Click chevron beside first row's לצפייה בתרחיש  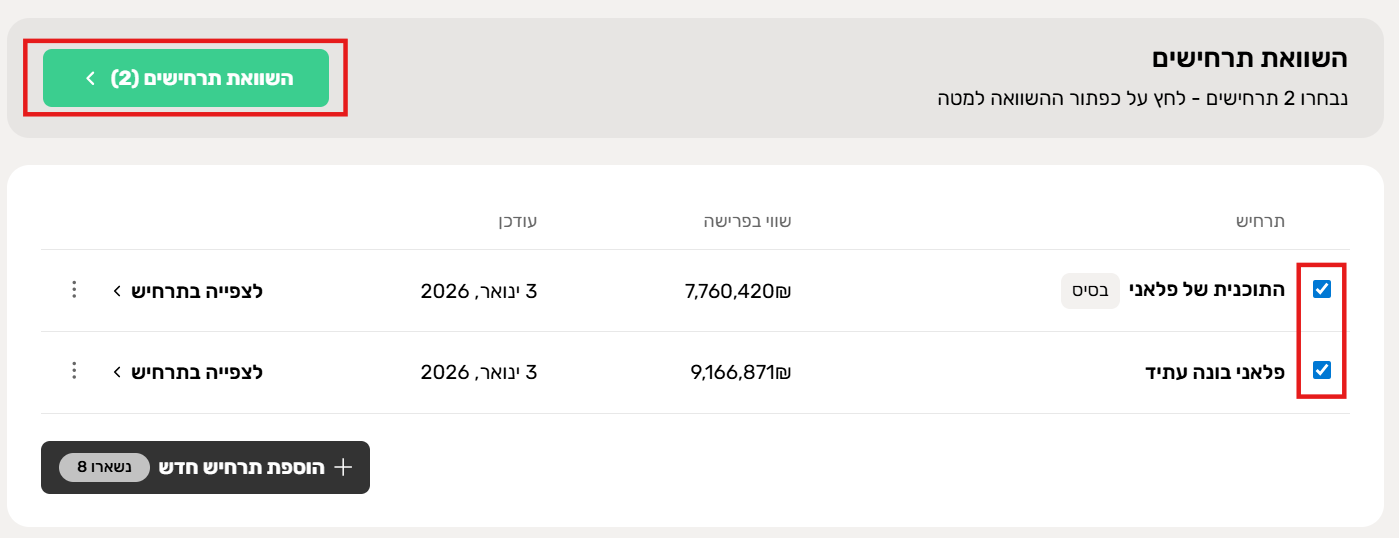(117, 291)
